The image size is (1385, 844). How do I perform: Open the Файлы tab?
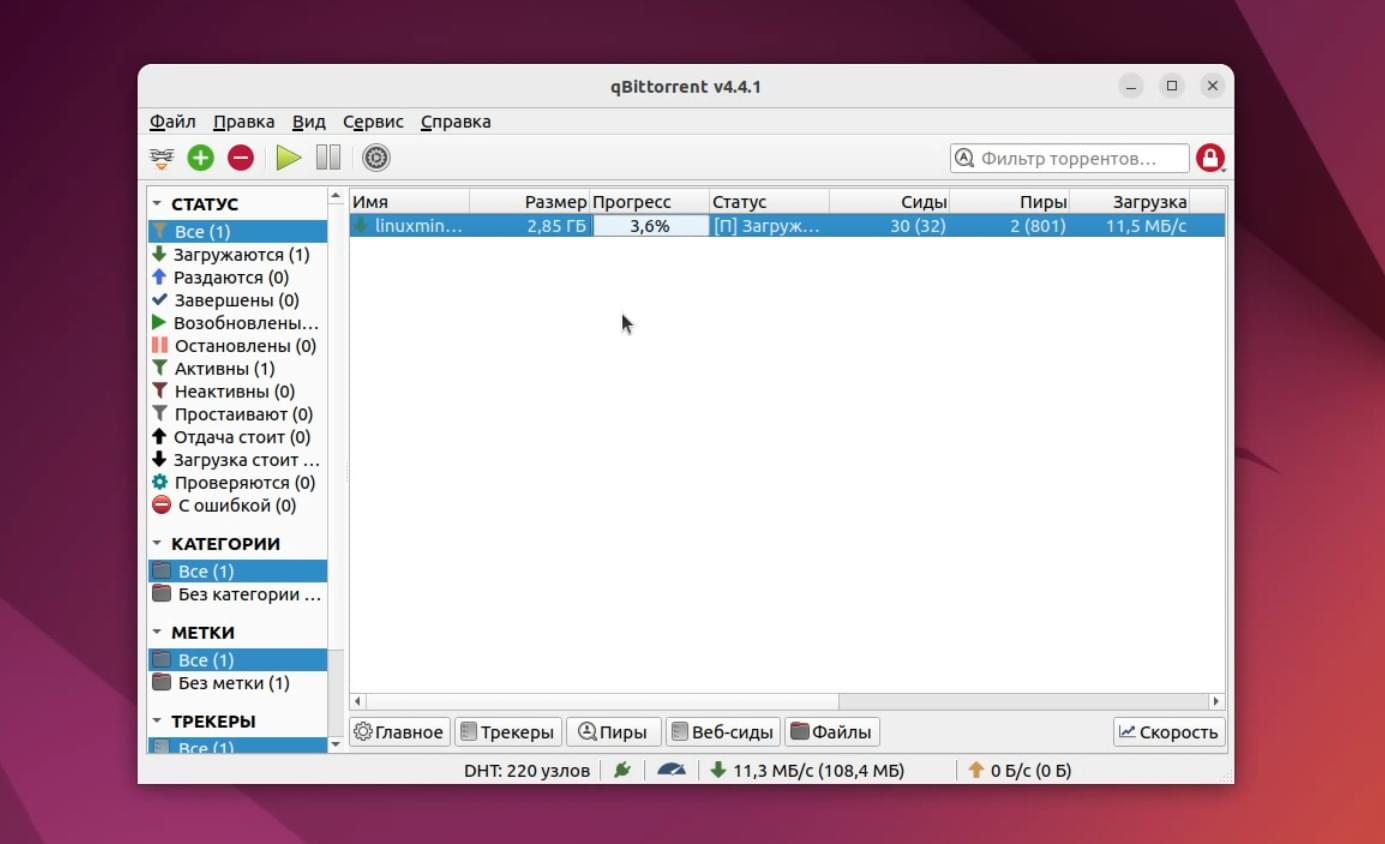[832, 732]
